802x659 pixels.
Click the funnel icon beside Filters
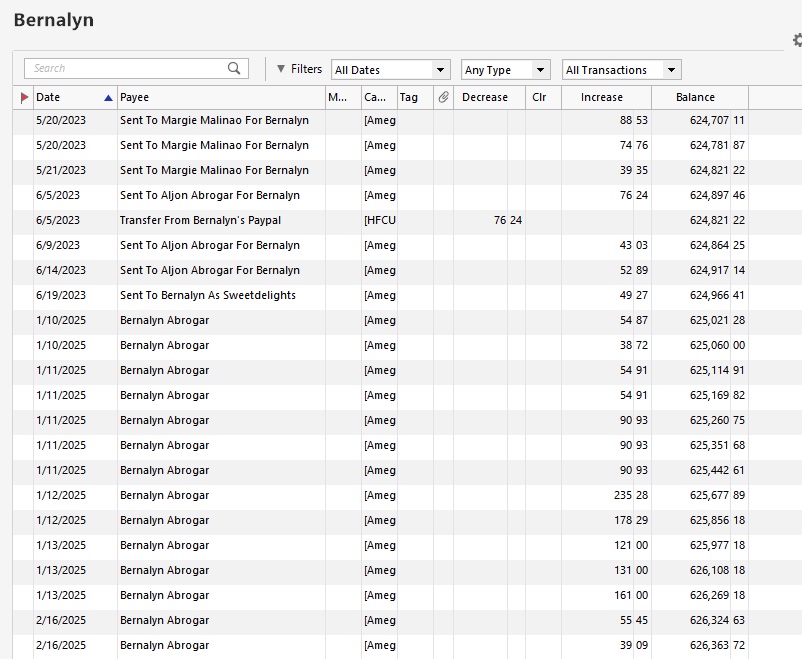pos(281,69)
